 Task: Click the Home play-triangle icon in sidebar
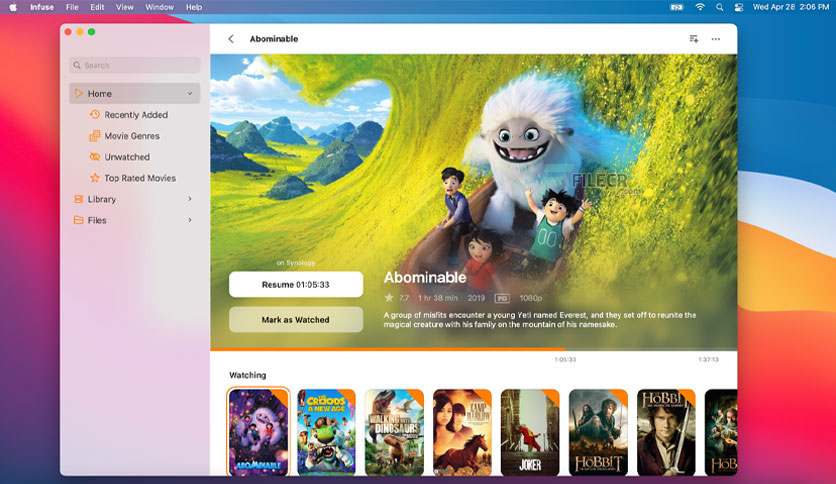[x=79, y=93]
